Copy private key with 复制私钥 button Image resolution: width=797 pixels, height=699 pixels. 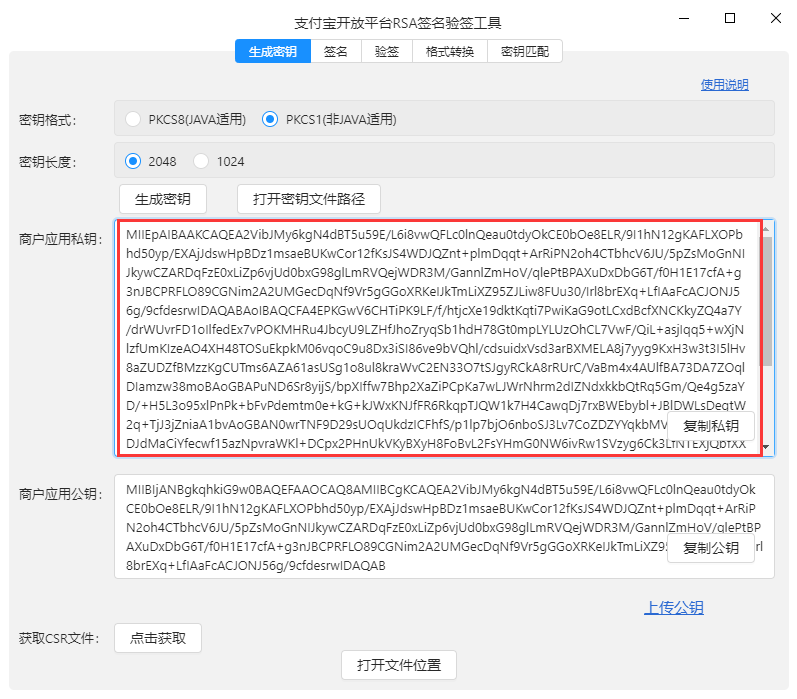pos(711,426)
